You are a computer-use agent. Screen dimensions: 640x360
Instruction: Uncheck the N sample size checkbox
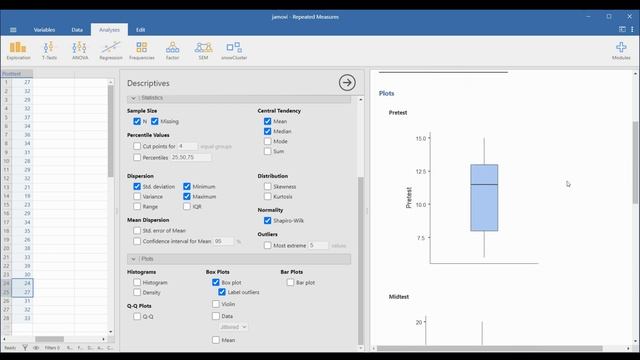(x=137, y=121)
